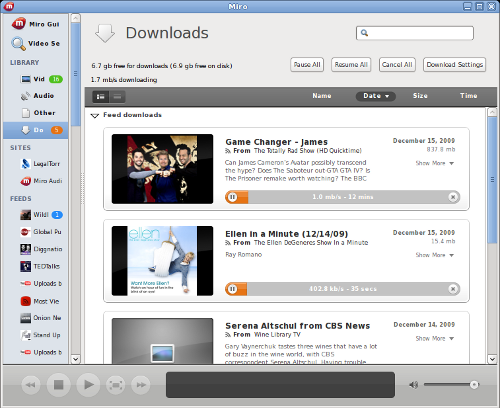
Task: Collapse the Feed downloads section
Action: click(95, 115)
